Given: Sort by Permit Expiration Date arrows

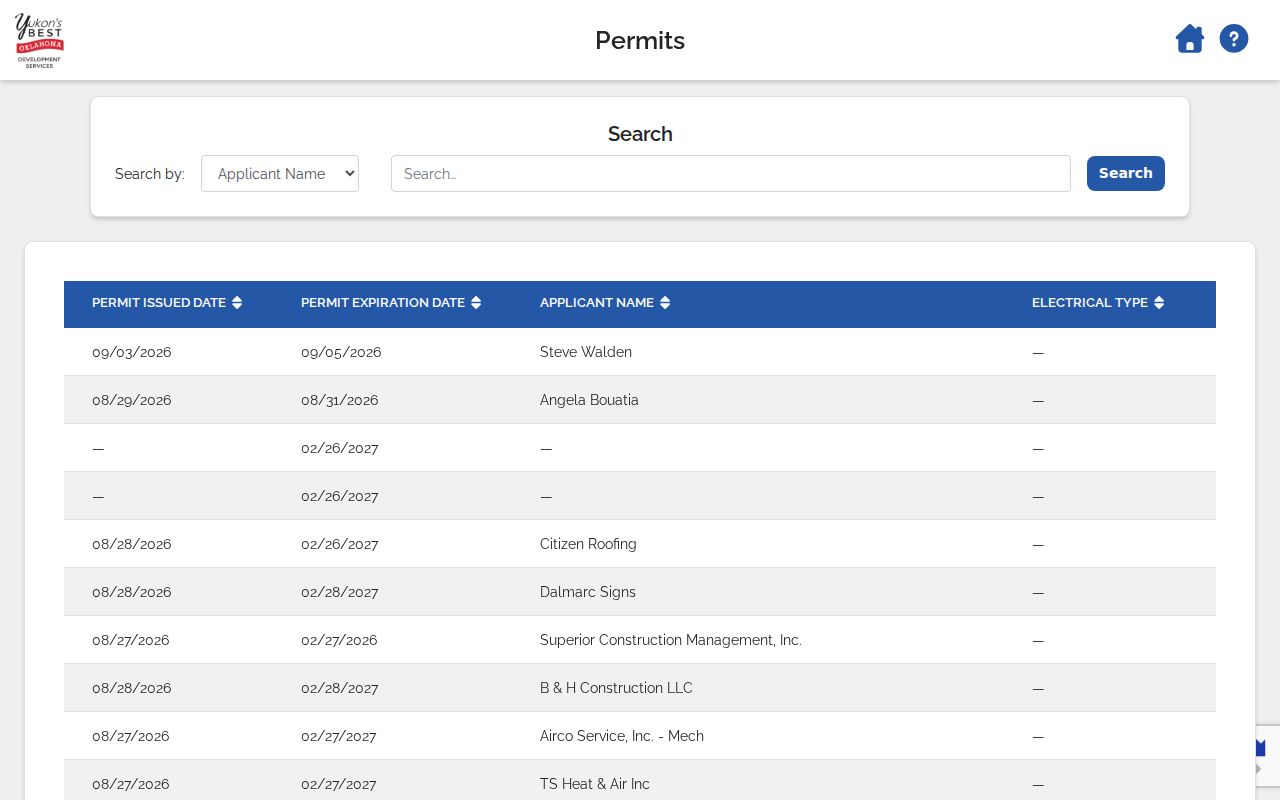Looking at the screenshot, I should coord(476,303).
